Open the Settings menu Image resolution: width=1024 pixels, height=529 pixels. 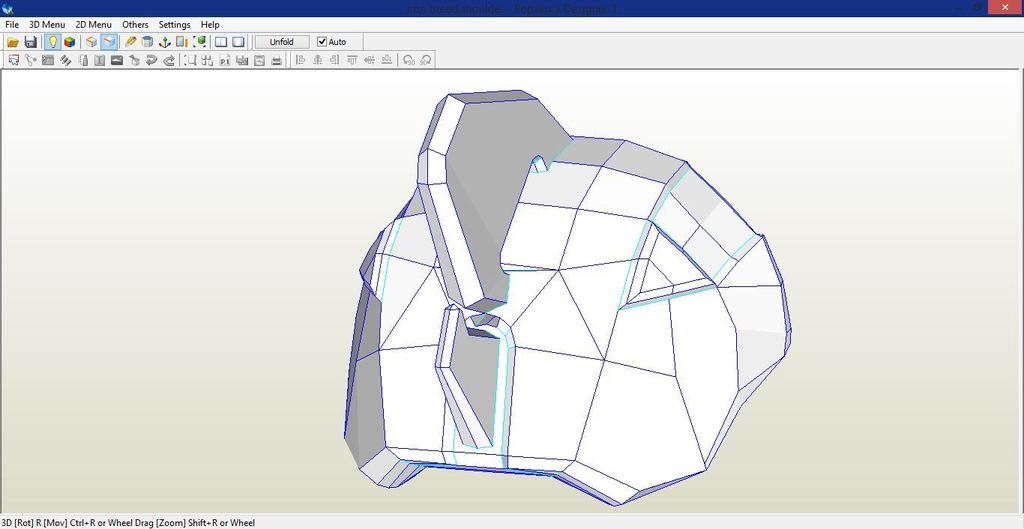(174, 24)
